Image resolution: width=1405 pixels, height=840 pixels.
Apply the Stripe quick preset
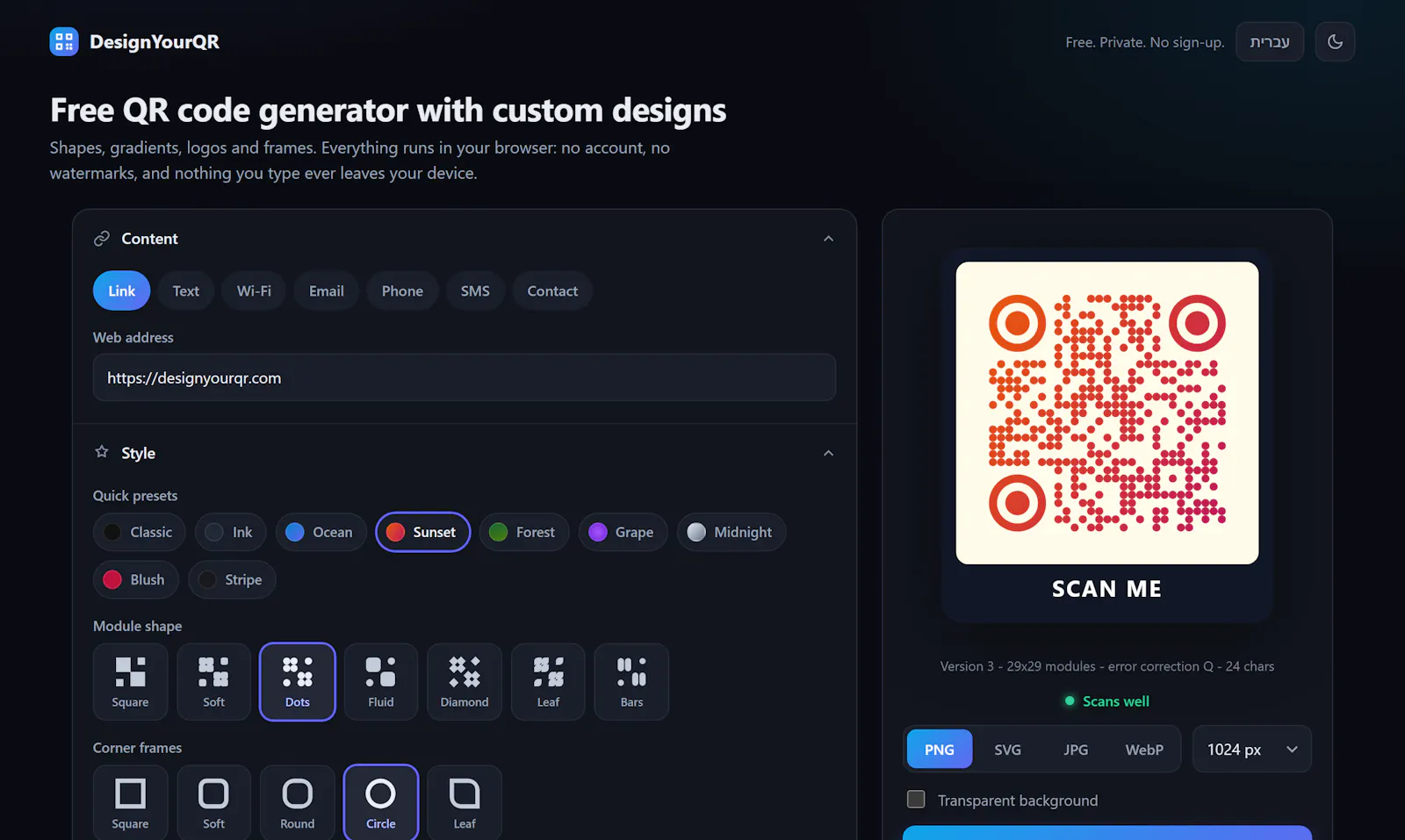tap(232, 579)
